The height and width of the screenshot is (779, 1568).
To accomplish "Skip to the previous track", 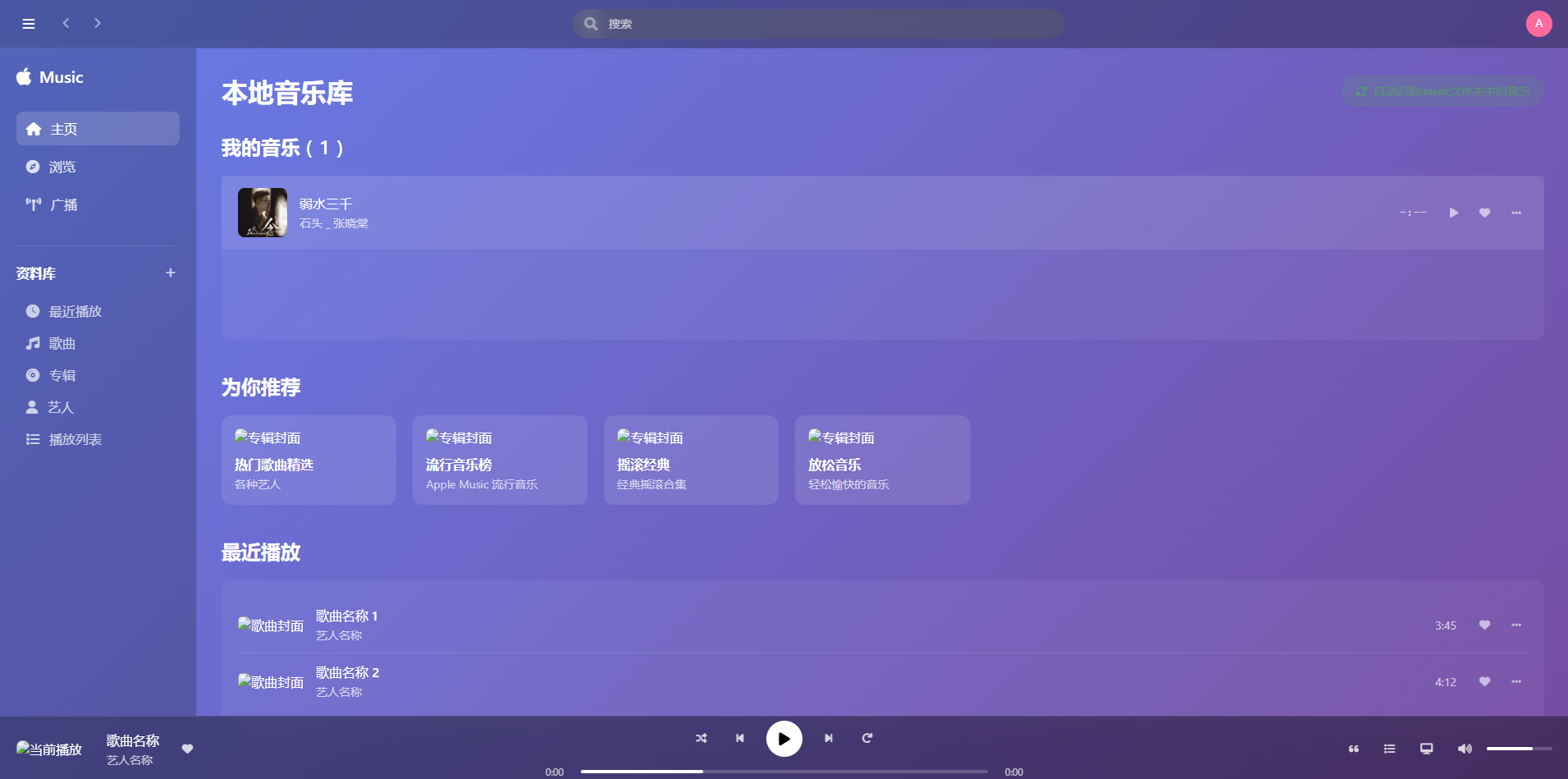I will [x=740, y=738].
